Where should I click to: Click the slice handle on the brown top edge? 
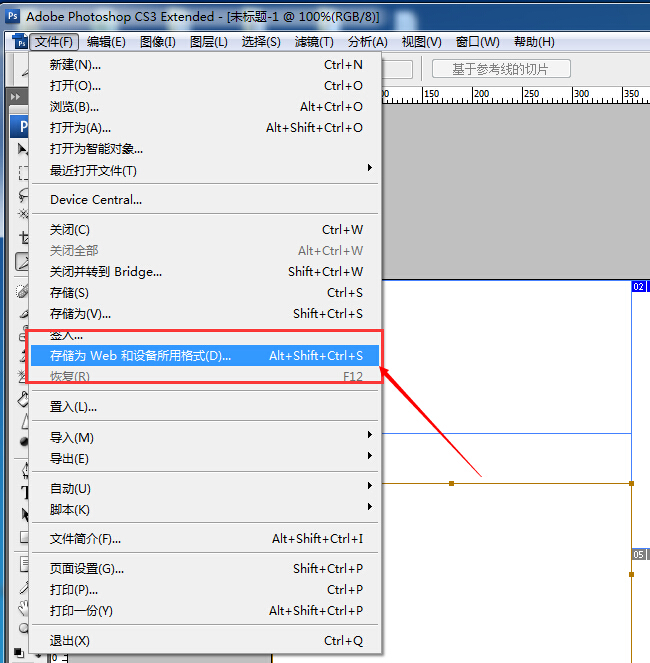pos(452,483)
